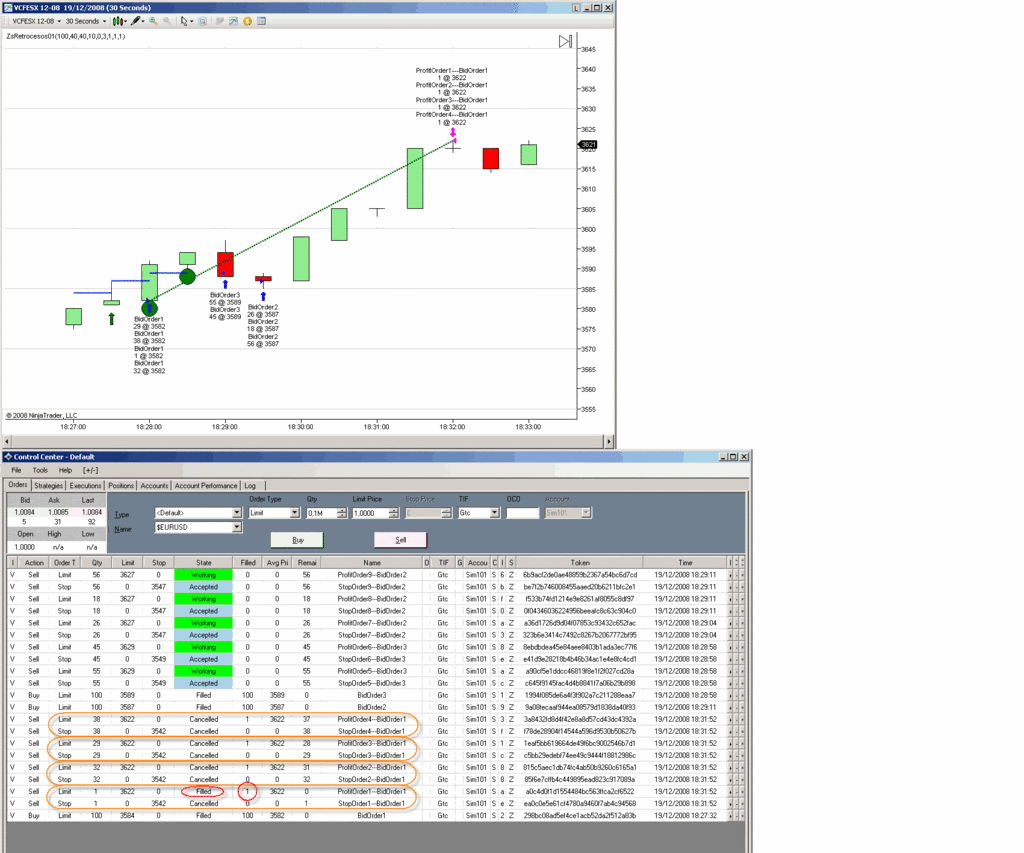Open the Tools menu in Control Center
This screenshot has height=853, width=1024.
click(x=40, y=470)
